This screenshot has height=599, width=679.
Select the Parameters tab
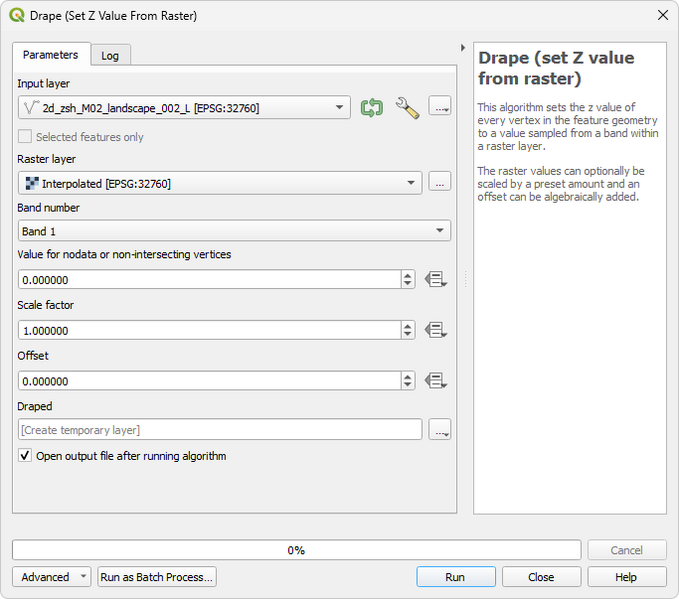point(51,55)
